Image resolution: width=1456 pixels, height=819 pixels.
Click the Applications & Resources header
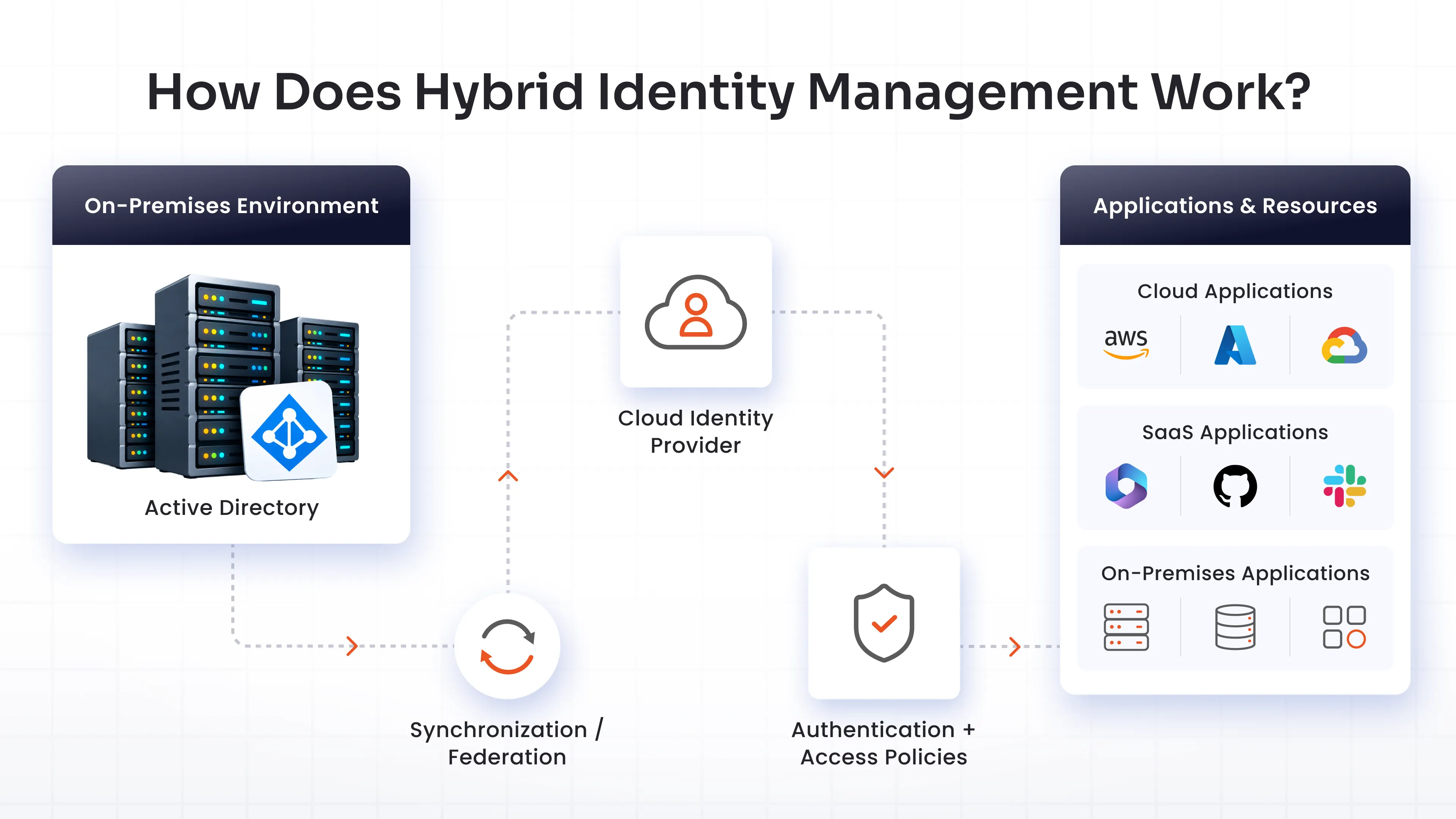pyautogui.click(x=1235, y=205)
